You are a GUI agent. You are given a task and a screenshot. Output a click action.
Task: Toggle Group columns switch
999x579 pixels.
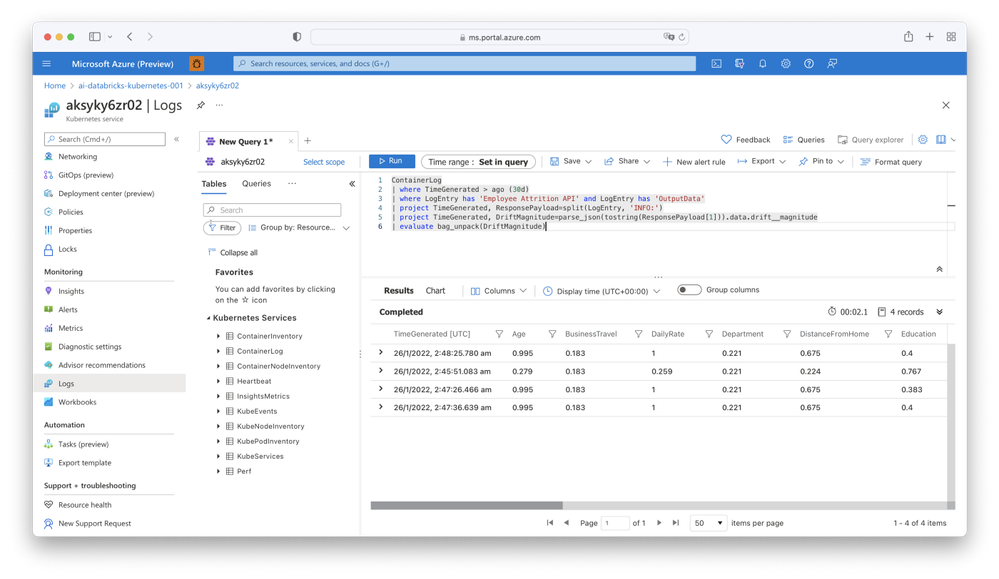click(689, 290)
